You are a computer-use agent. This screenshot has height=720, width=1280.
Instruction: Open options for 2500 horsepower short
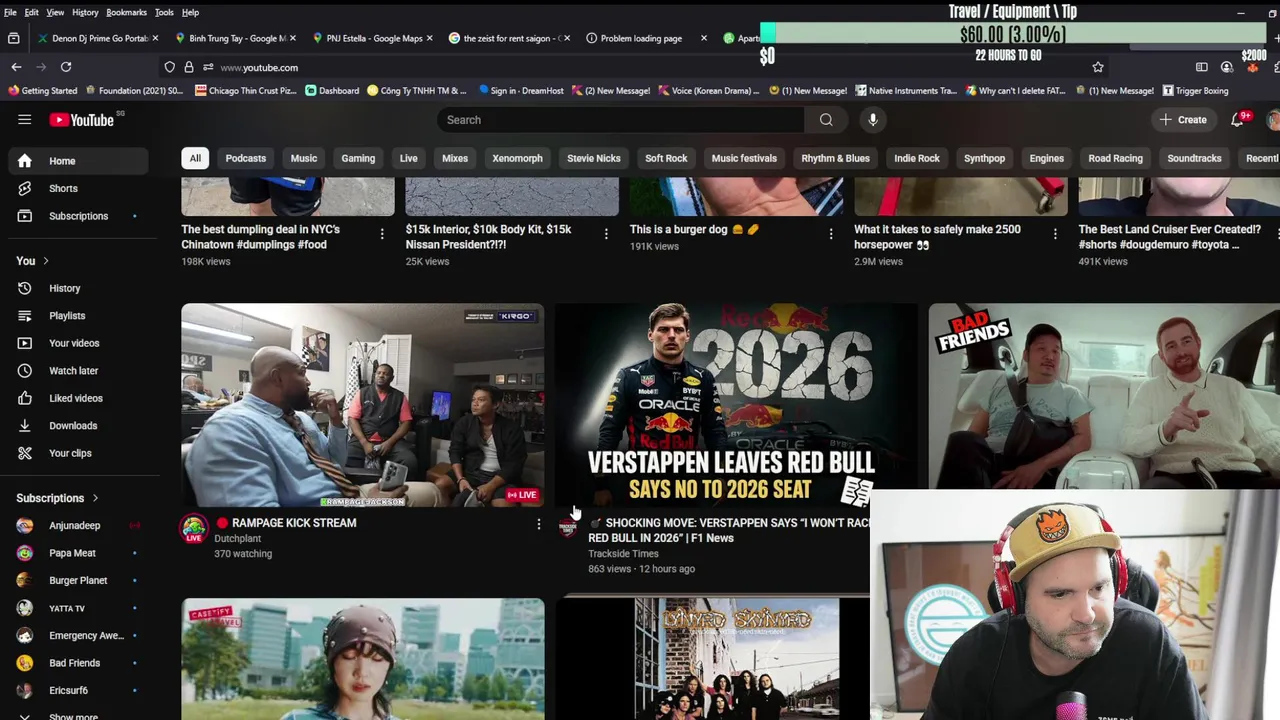point(1054,234)
